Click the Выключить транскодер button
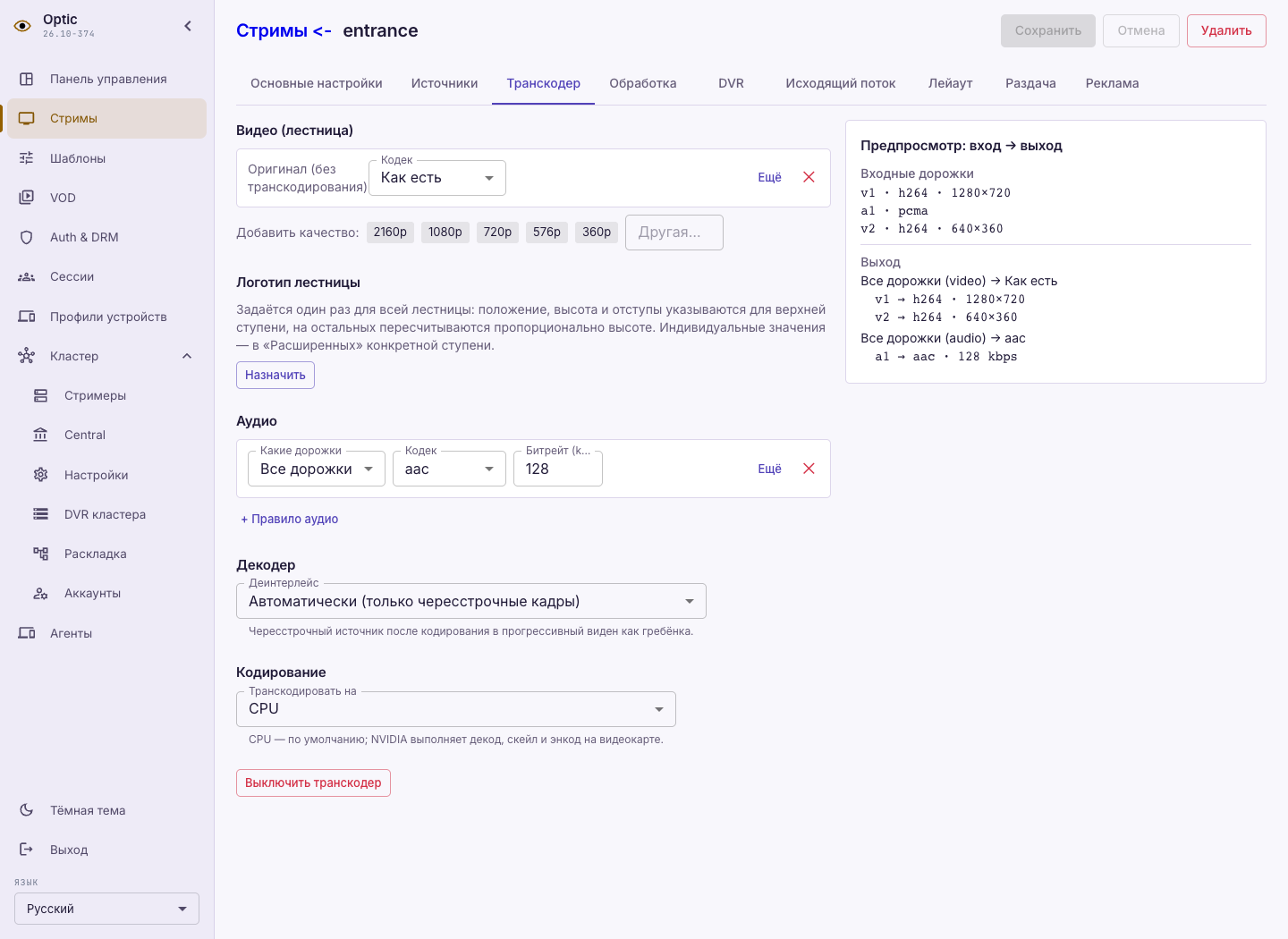The width and height of the screenshot is (1288, 939). [313, 782]
